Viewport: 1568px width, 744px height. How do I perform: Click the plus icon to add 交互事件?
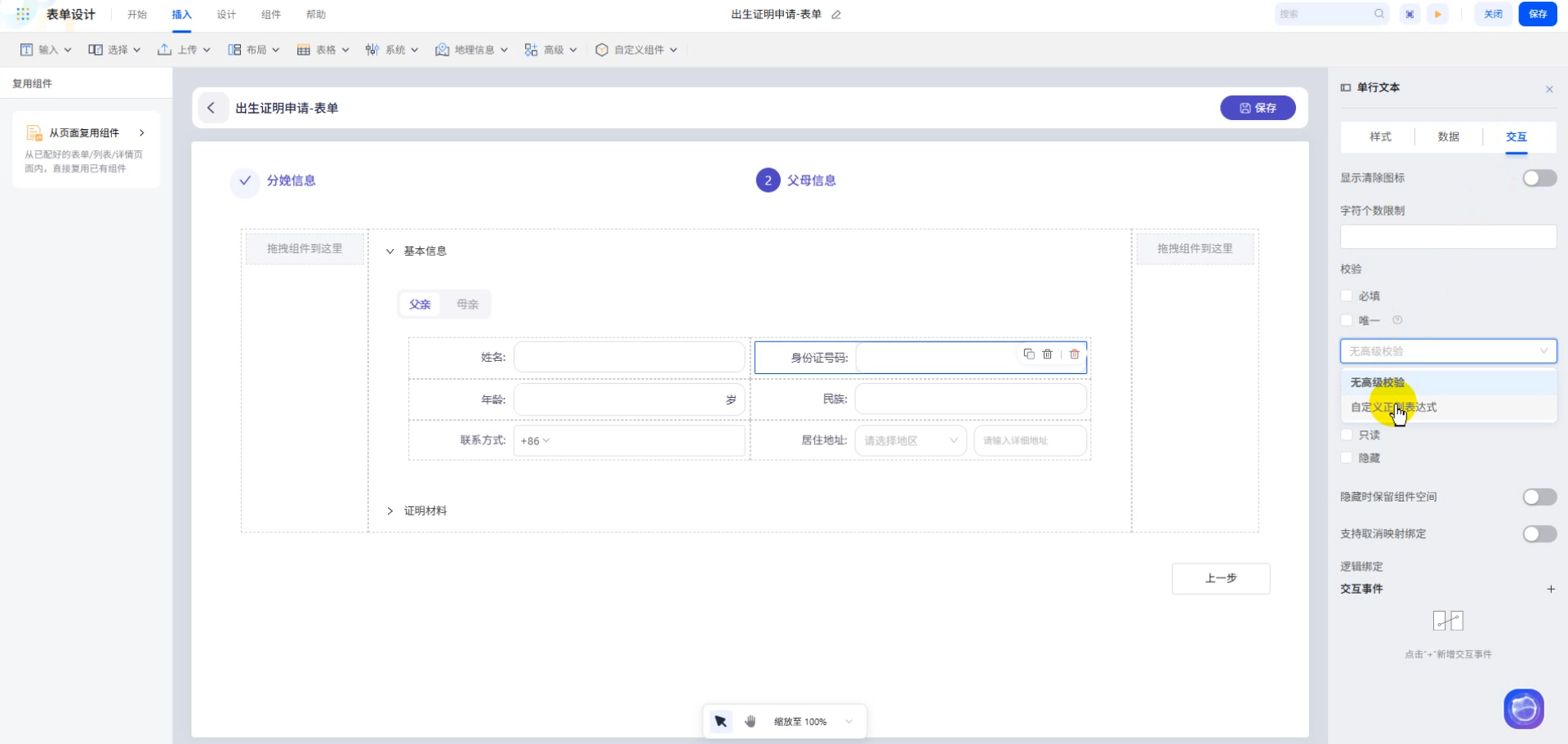tap(1550, 589)
